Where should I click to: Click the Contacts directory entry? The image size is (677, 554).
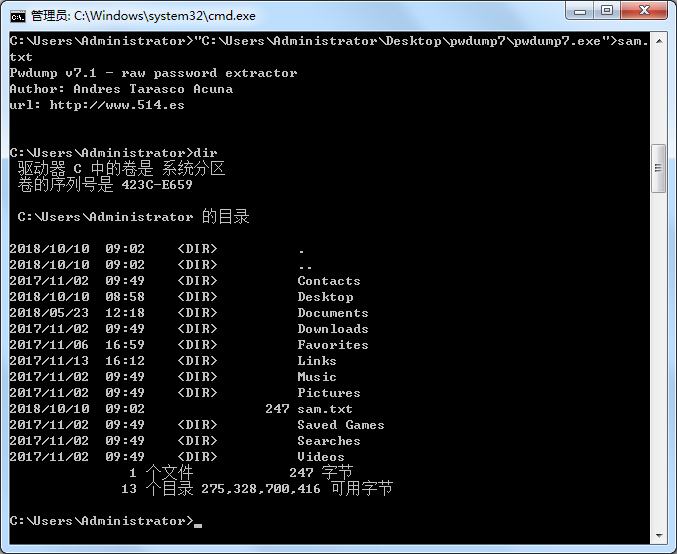coord(329,281)
